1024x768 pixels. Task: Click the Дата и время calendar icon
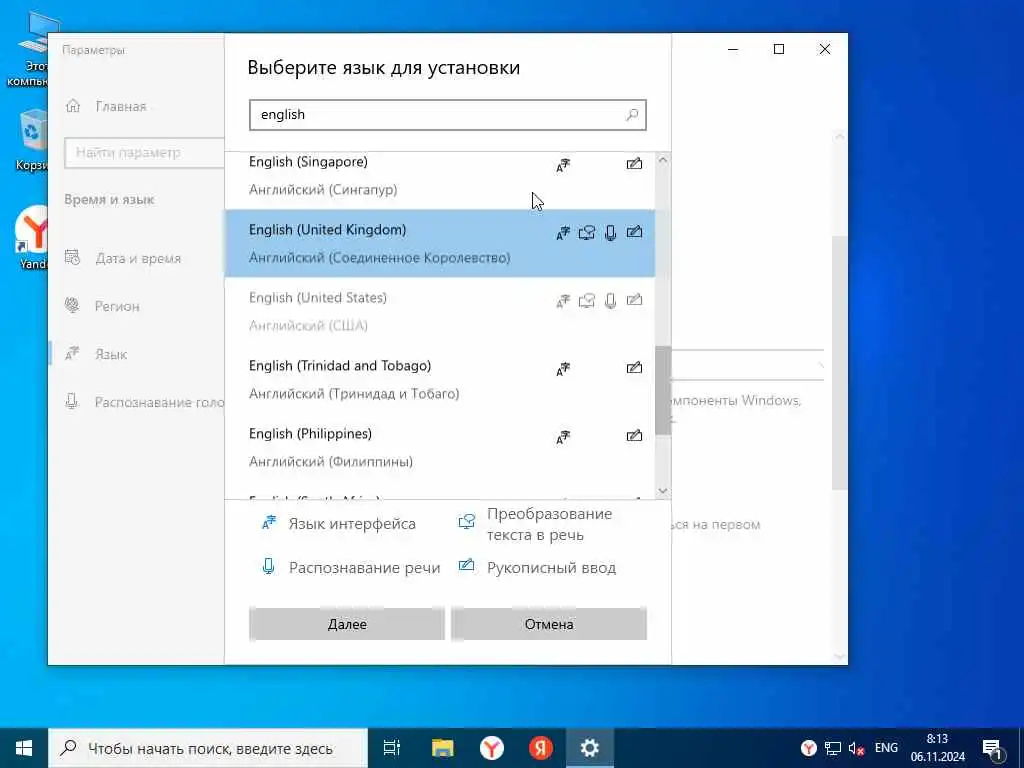[72, 257]
